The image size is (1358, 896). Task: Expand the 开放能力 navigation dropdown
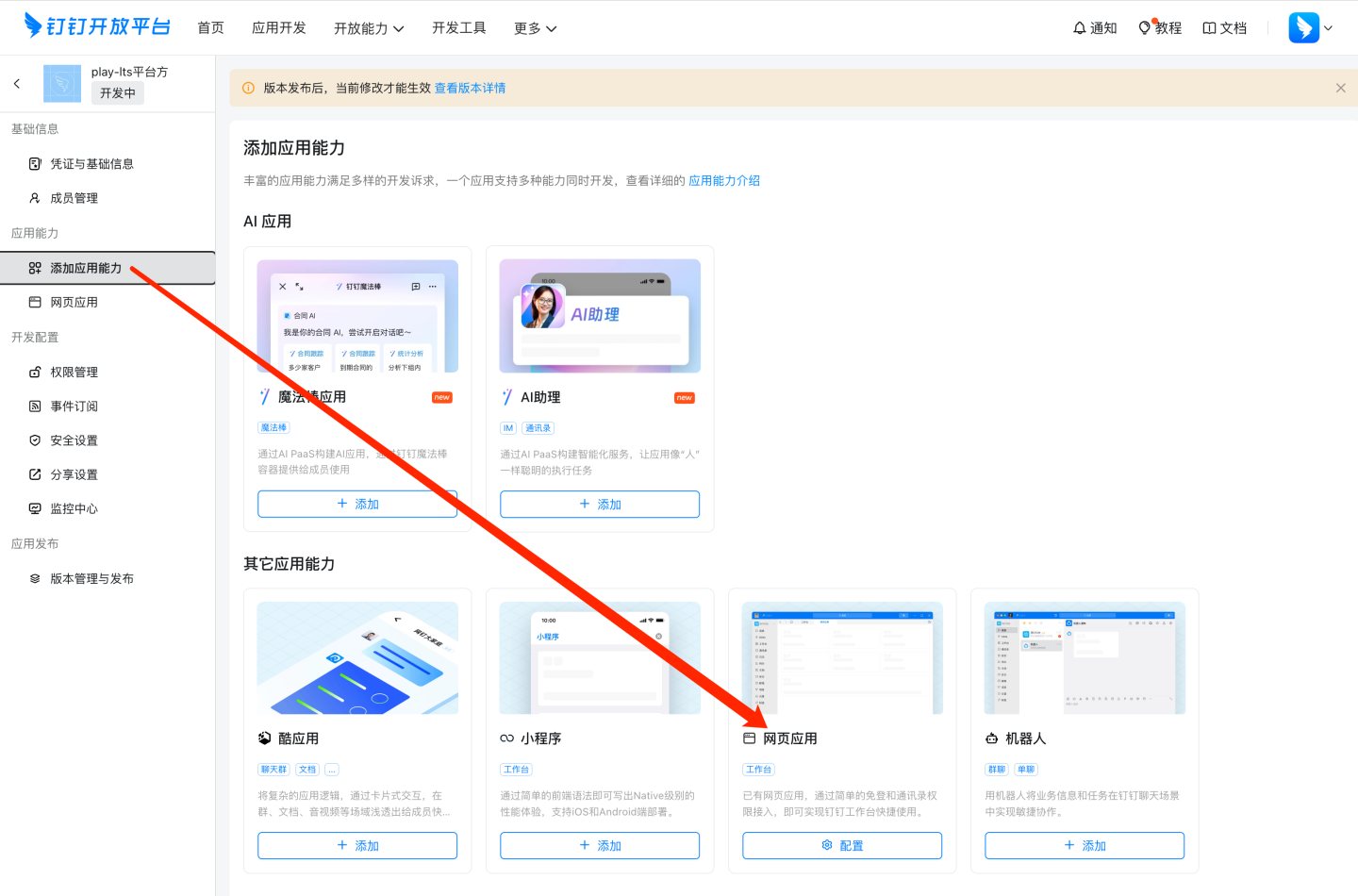pyautogui.click(x=369, y=28)
